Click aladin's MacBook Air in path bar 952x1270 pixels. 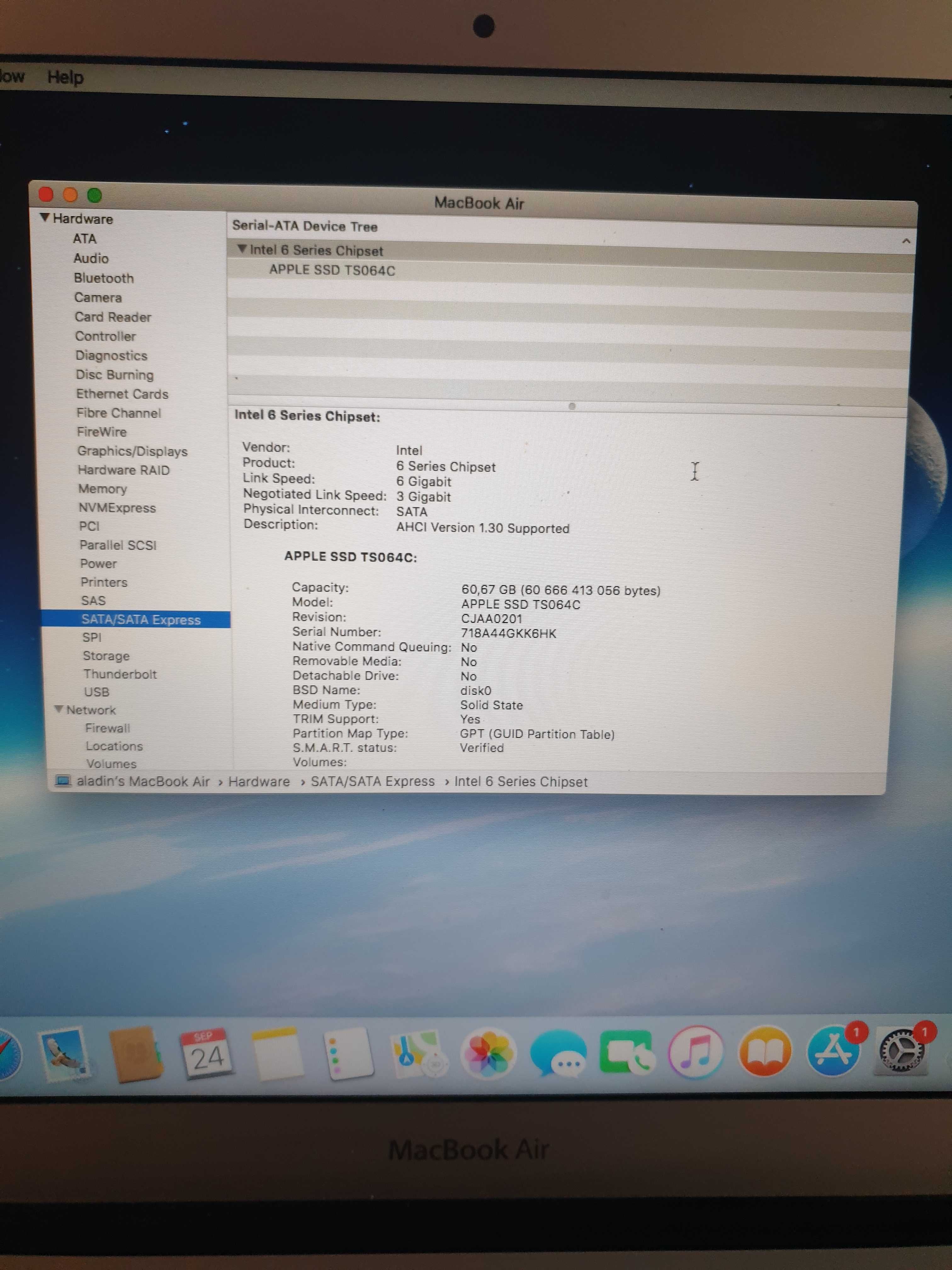[144, 781]
